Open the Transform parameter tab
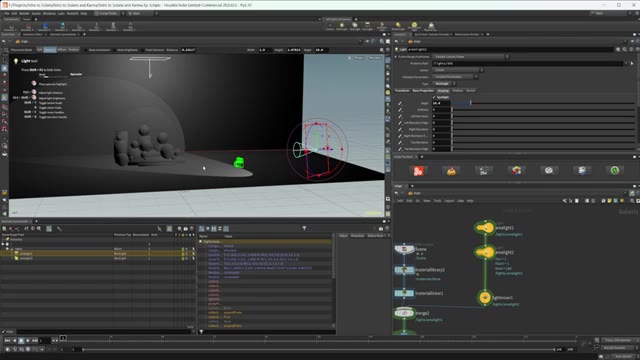This screenshot has height=360, width=640. (x=402, y=91)
